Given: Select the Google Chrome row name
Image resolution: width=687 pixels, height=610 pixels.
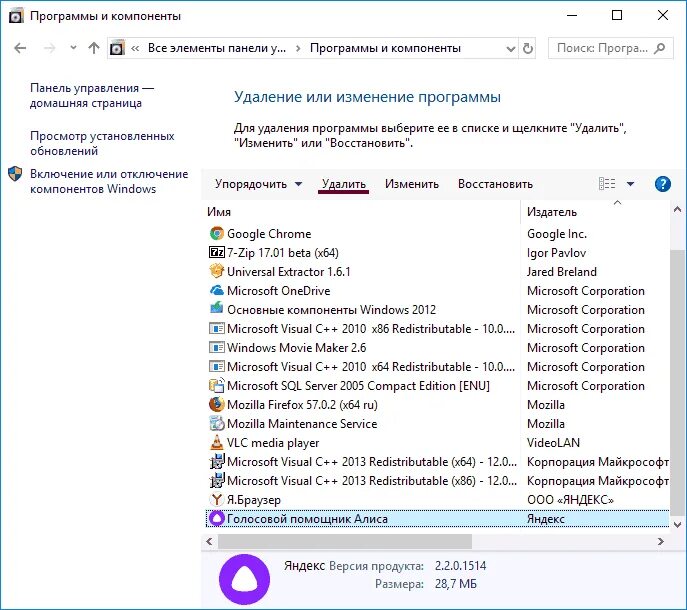Looking at the screenshot, I should (x=269, y=234).
